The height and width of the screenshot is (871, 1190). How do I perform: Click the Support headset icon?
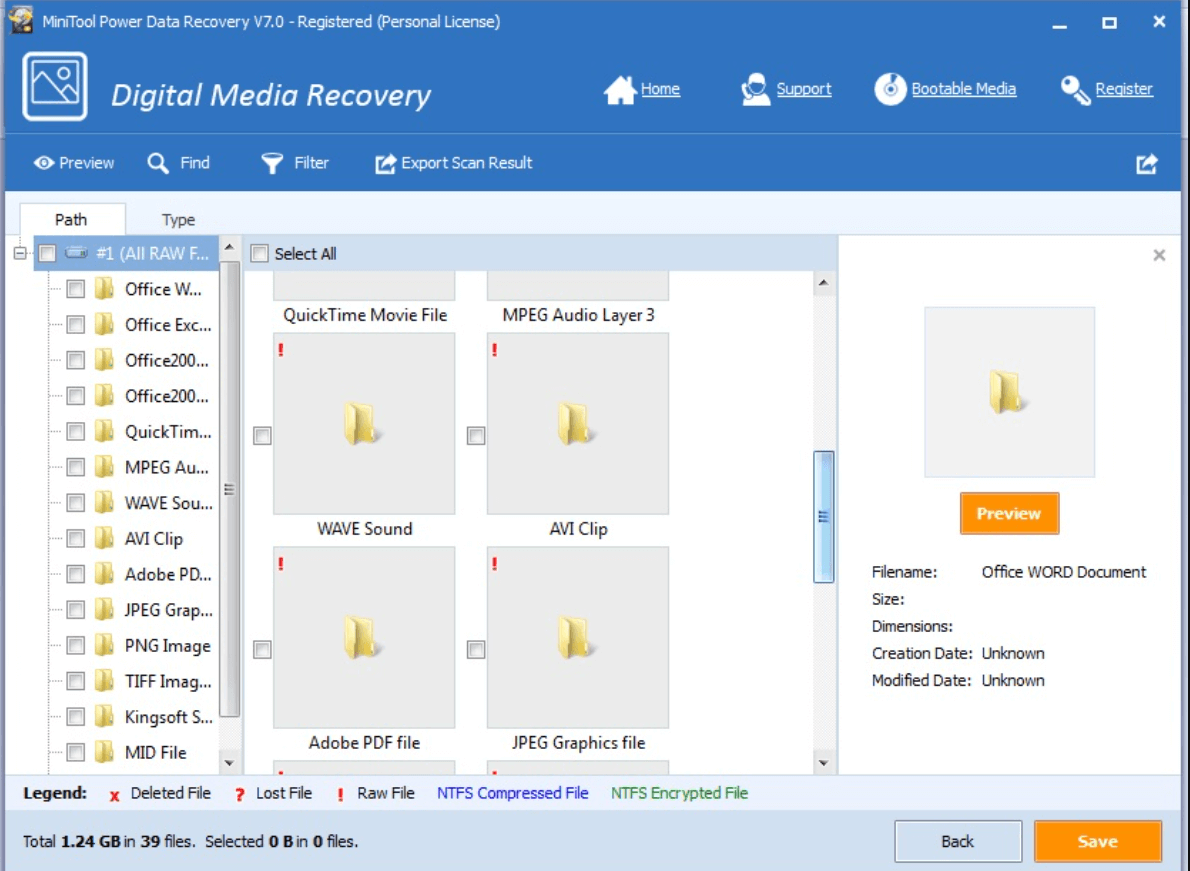(x=754, y=88)
